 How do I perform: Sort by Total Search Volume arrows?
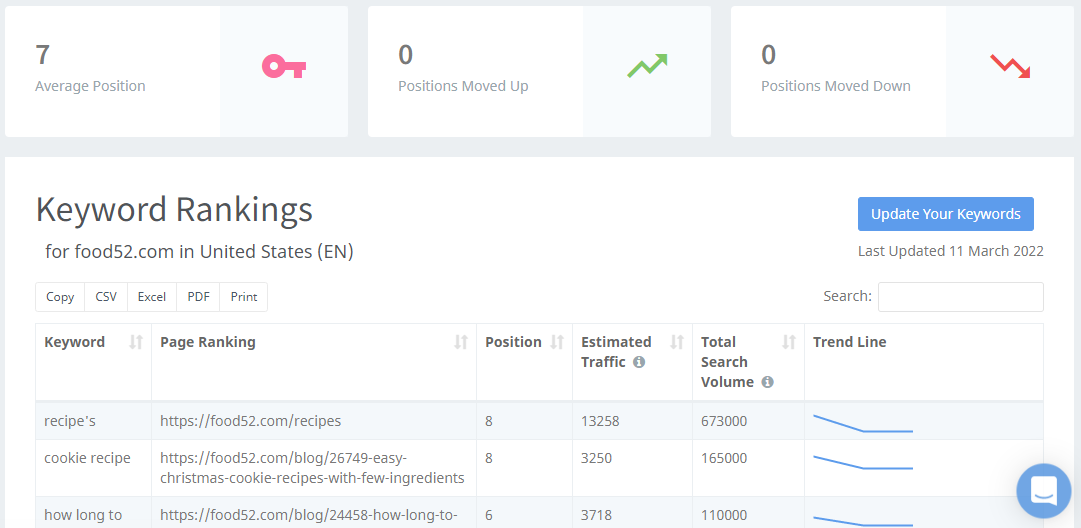[x=789, y=342]
